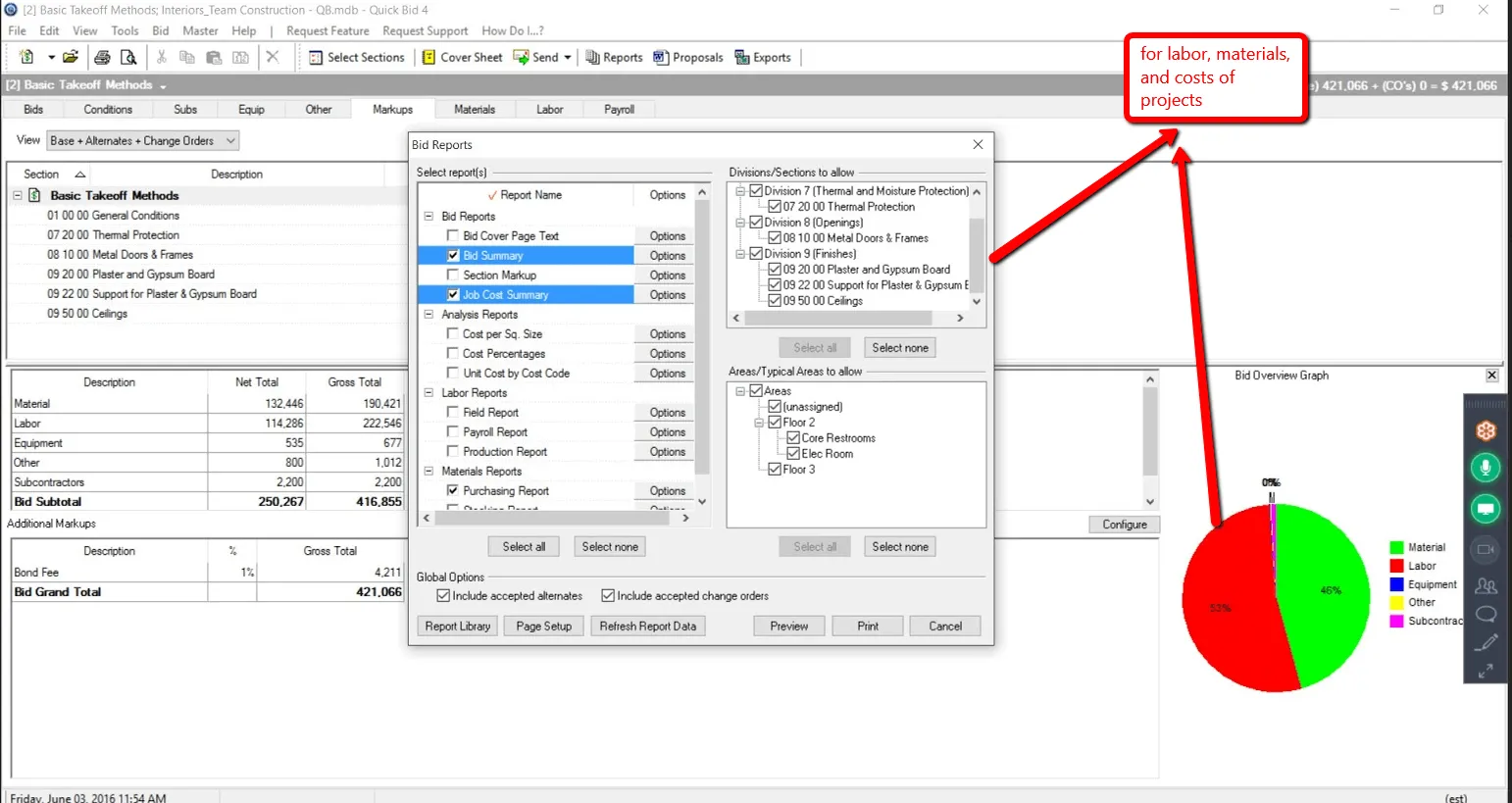Toggle screen sharing in meeting bar
The width and height of the screenshot is (1512, 803).
1486,508
